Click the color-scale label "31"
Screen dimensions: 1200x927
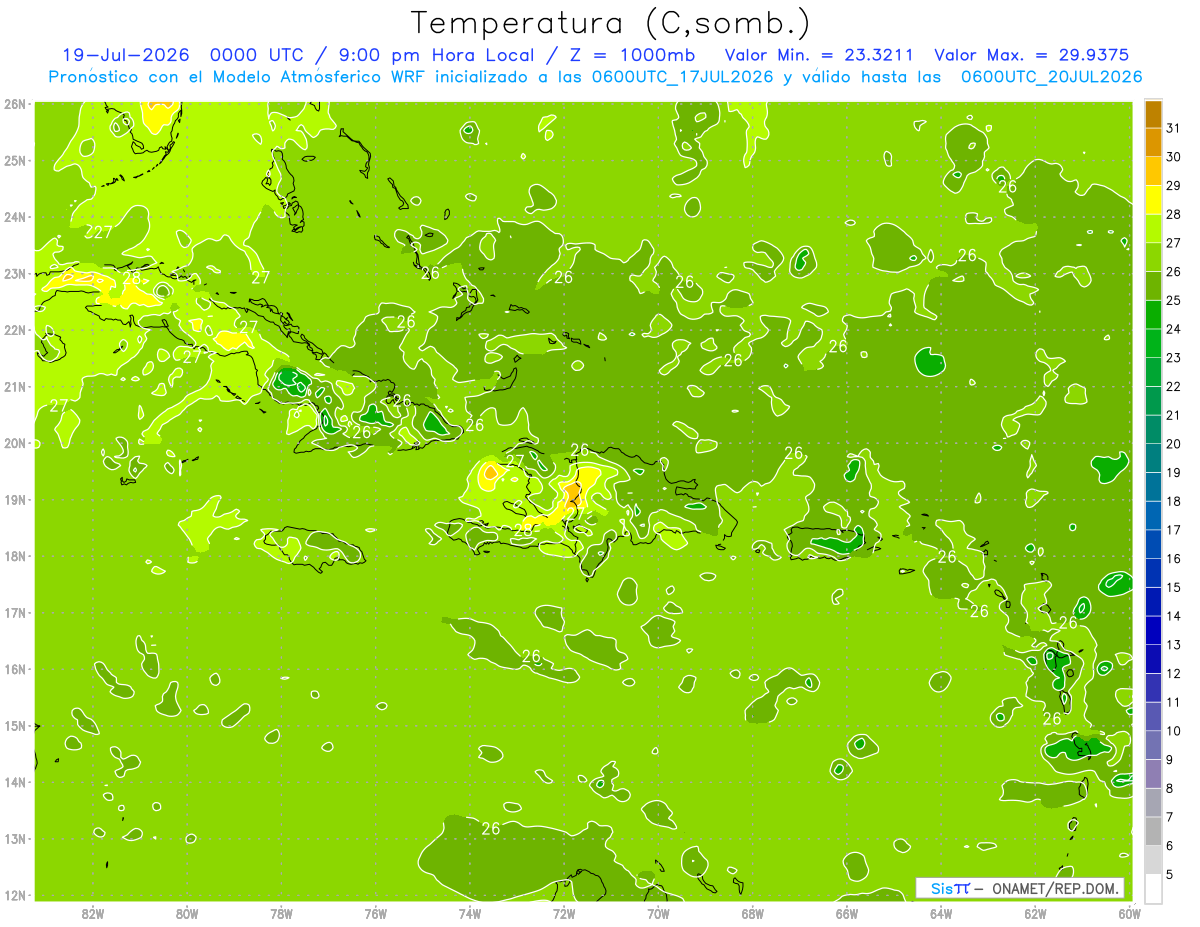1173,128
